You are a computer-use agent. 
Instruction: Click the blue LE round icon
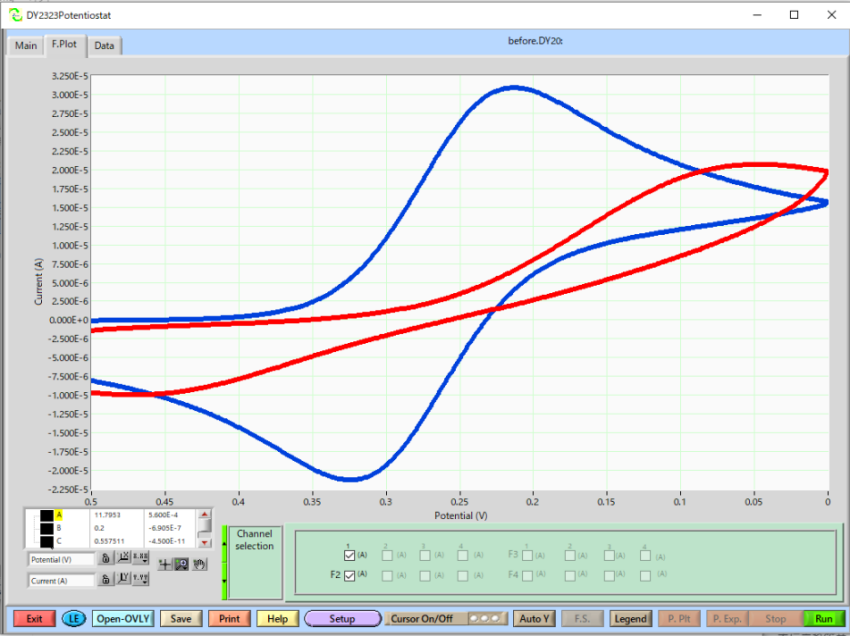(x=74, y=619)
